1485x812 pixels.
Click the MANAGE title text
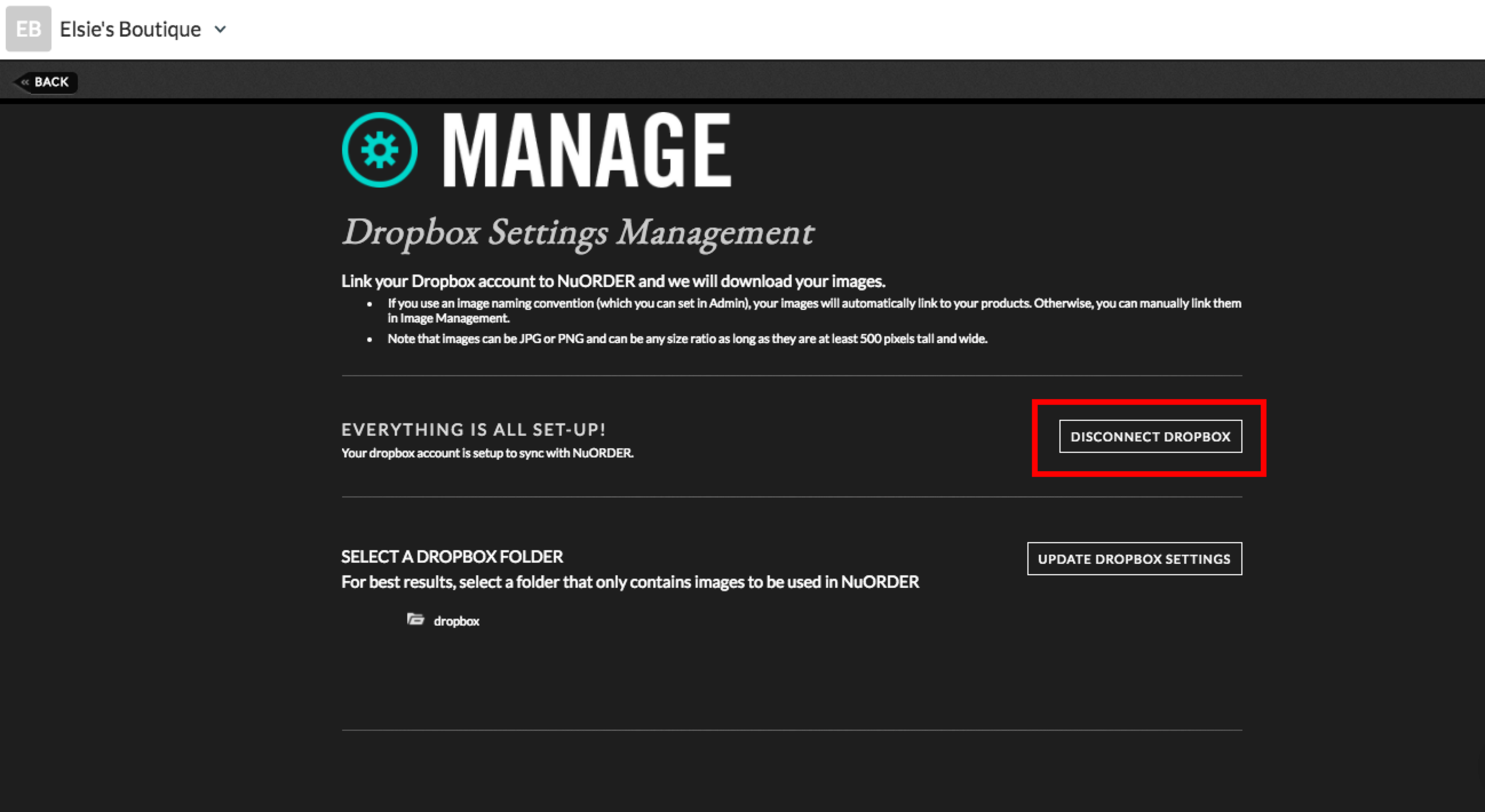(x=587, y=150)
